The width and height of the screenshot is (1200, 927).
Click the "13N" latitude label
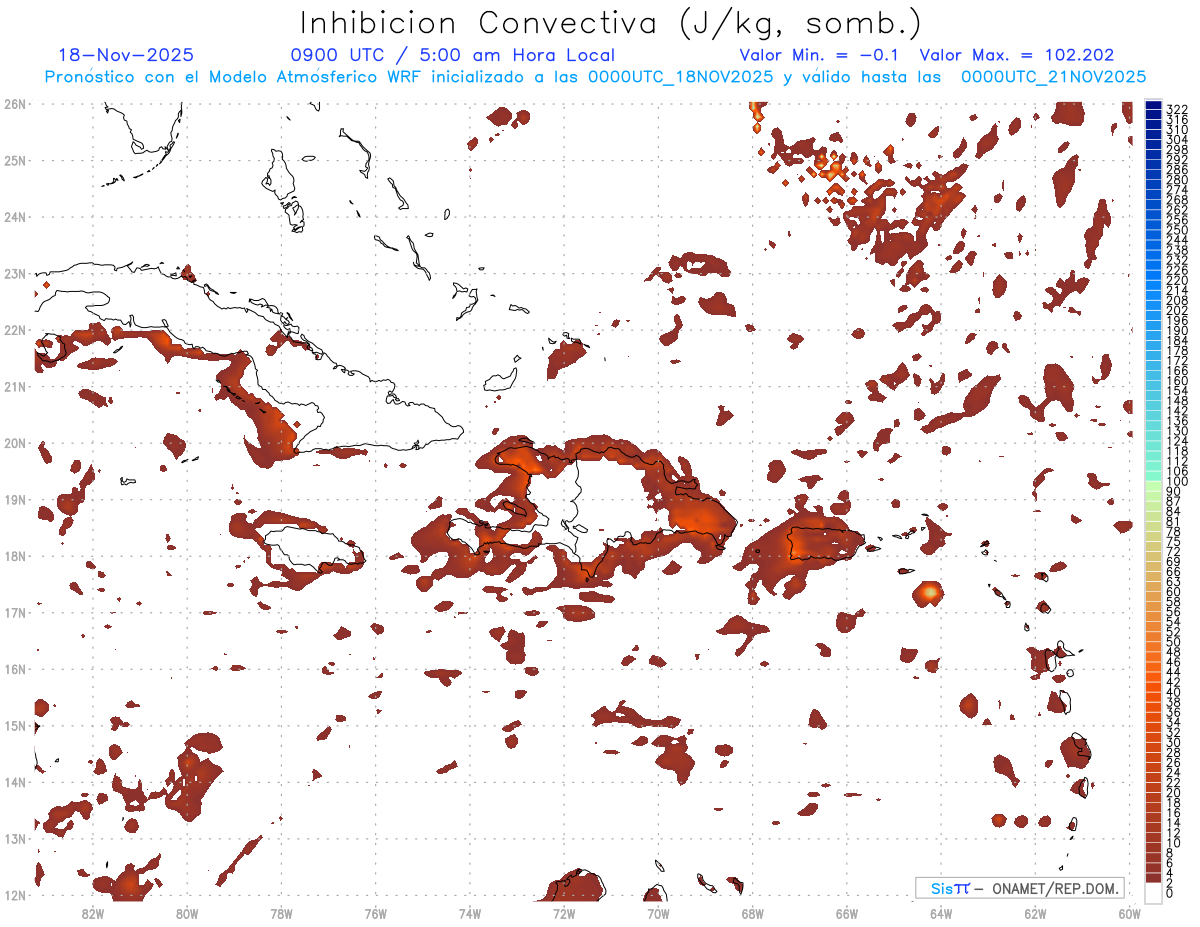click(x=15, y=838)
